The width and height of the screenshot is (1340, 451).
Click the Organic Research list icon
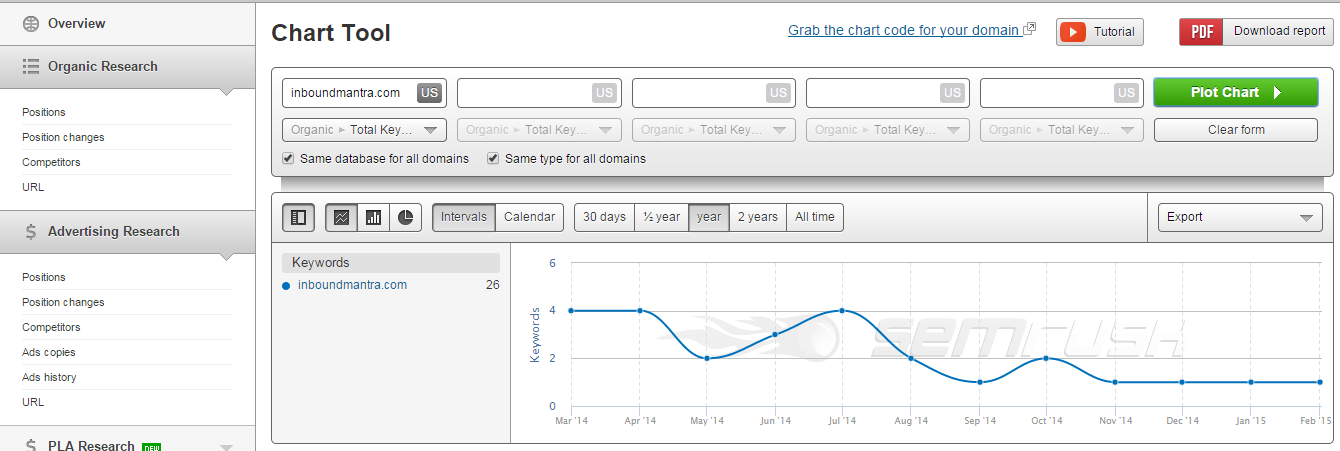pyautogui.click(x=31, y=67)
